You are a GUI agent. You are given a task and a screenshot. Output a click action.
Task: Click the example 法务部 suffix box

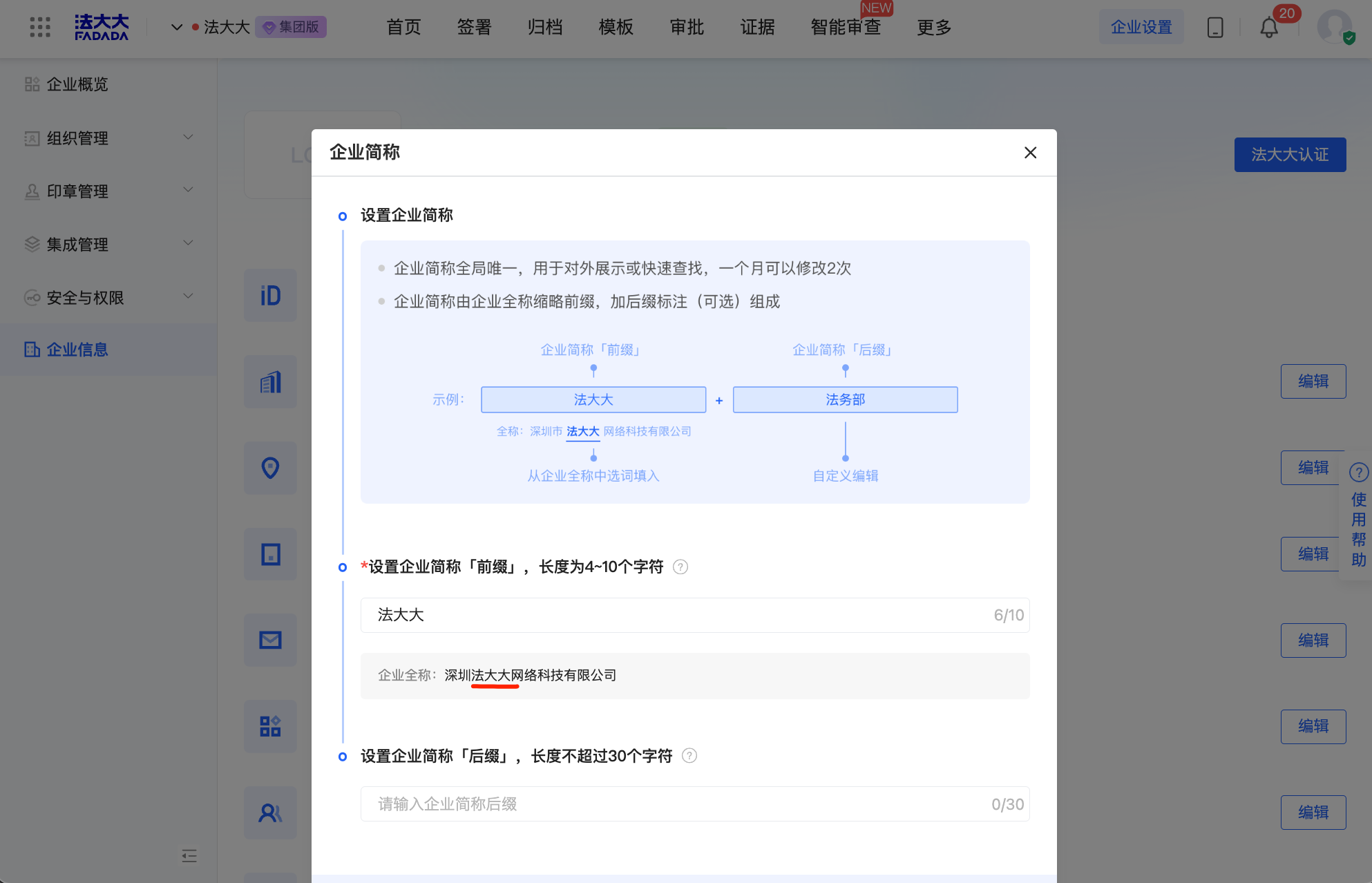845,399
